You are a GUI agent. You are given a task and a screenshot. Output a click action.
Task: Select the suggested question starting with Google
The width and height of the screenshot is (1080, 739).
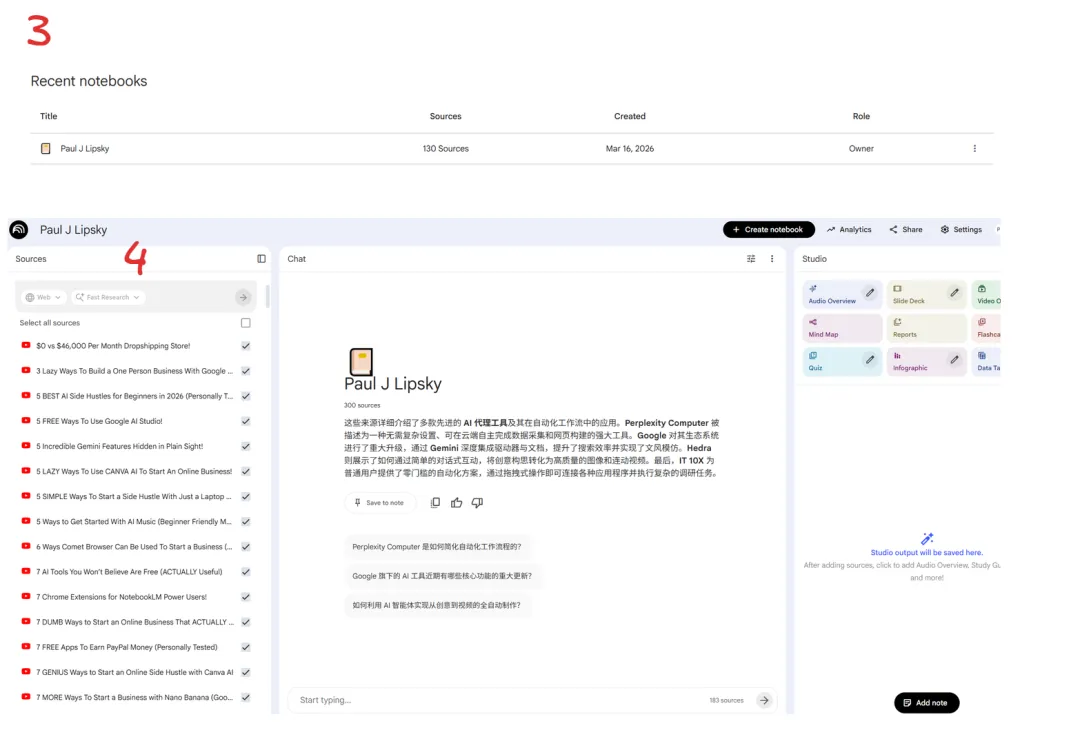coord(442,576)
